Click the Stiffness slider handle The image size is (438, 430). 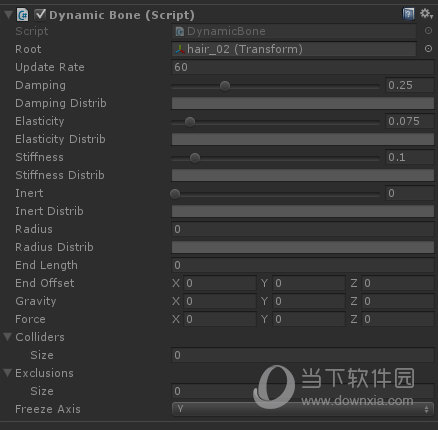pos(195,158)
